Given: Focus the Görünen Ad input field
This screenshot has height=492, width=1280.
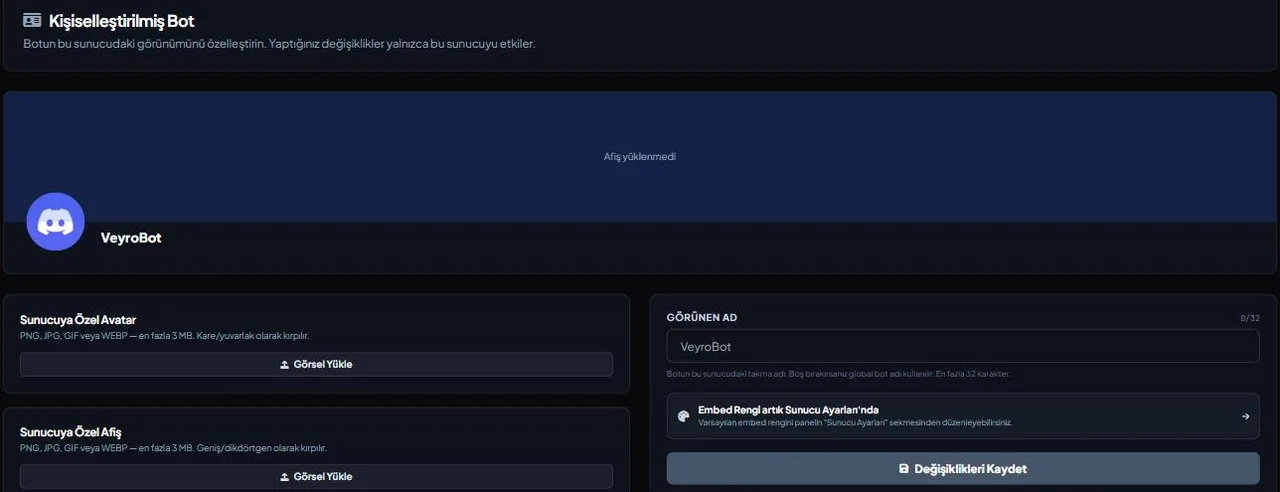Looking at the screenshot, I should point(963,347).
